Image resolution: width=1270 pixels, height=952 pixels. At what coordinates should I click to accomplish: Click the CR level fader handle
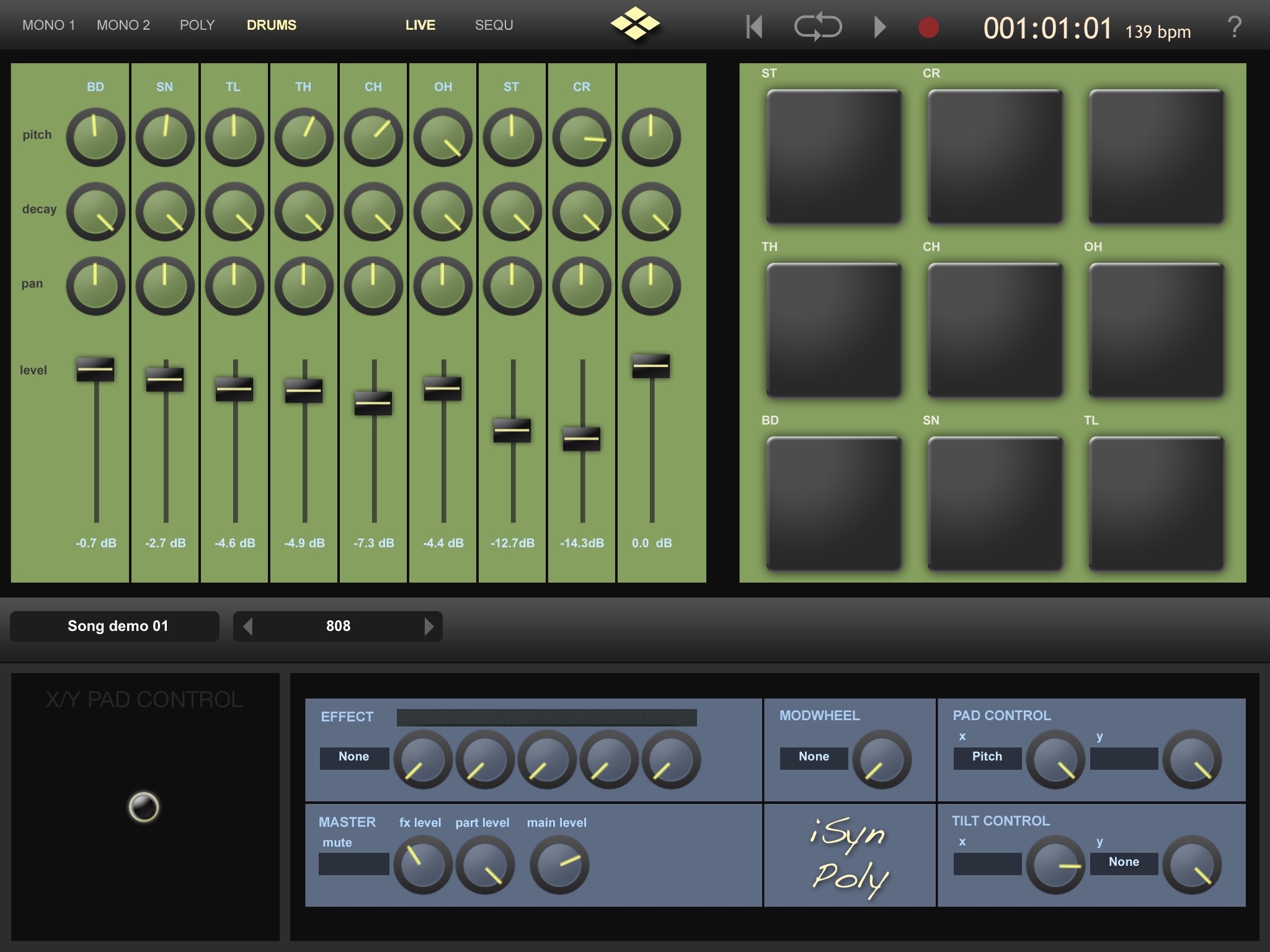[582, 439]
